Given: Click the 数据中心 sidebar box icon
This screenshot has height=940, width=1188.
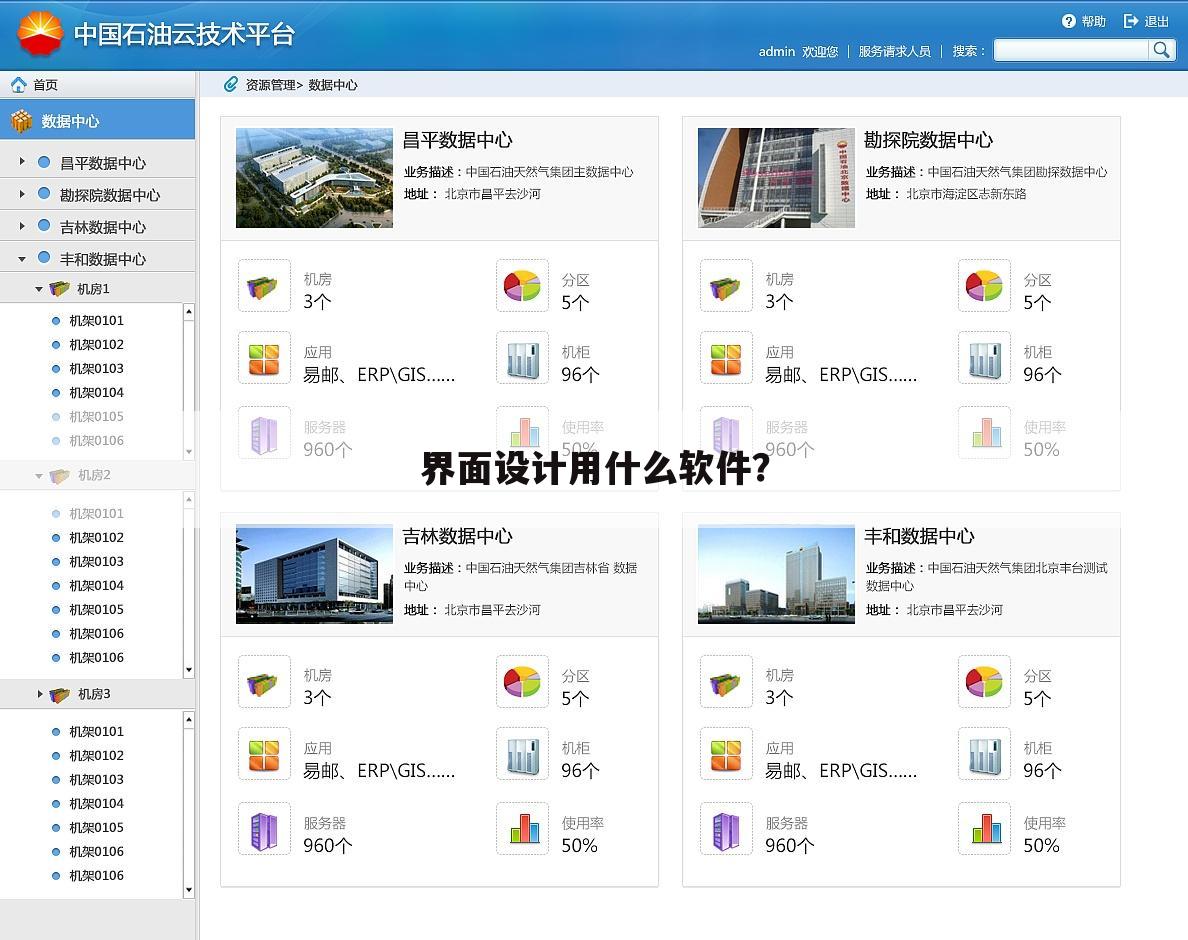Looking at the screenshot, I should pos(22,119).
